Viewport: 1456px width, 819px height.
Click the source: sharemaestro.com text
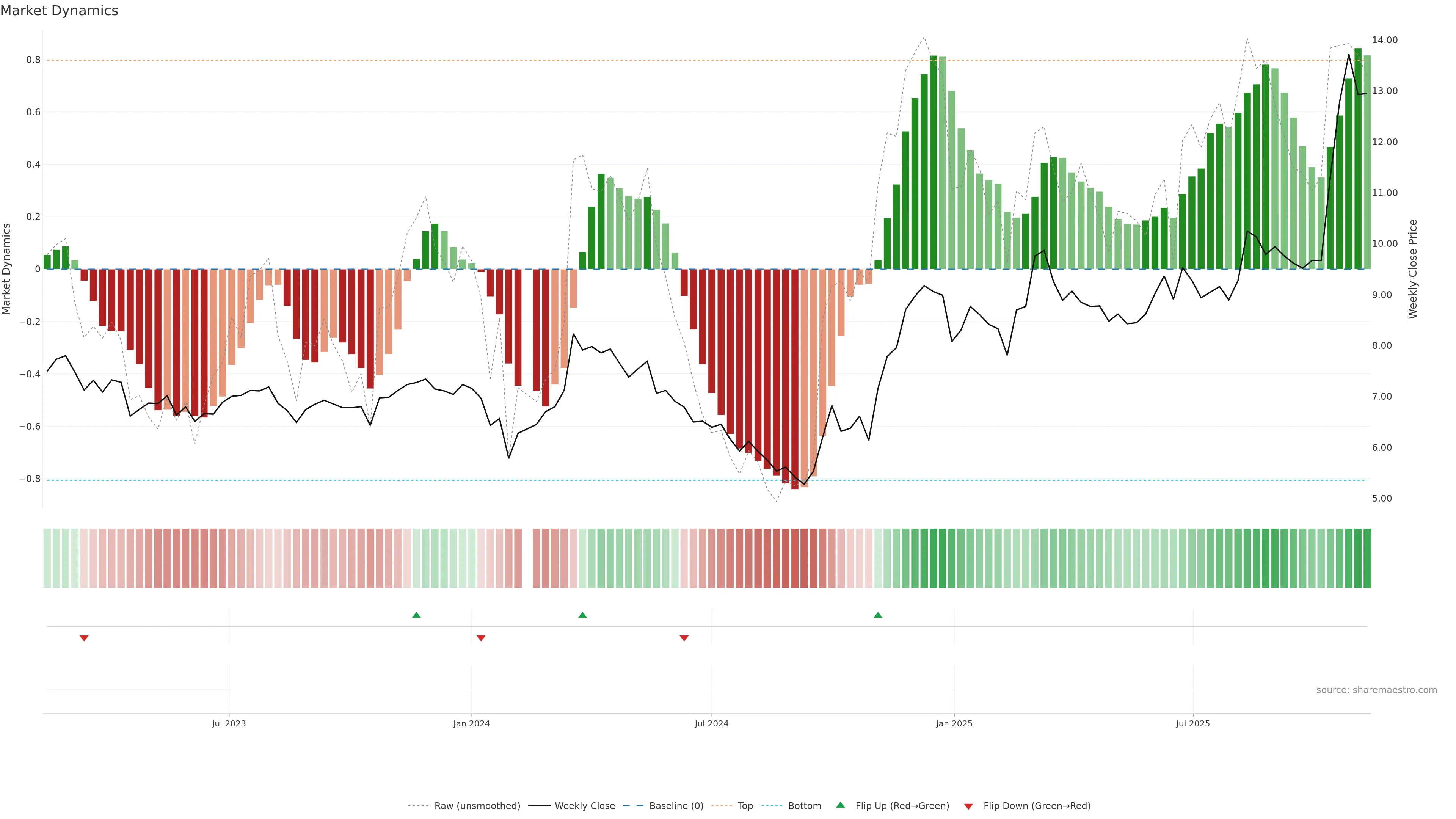[1376, 690]
